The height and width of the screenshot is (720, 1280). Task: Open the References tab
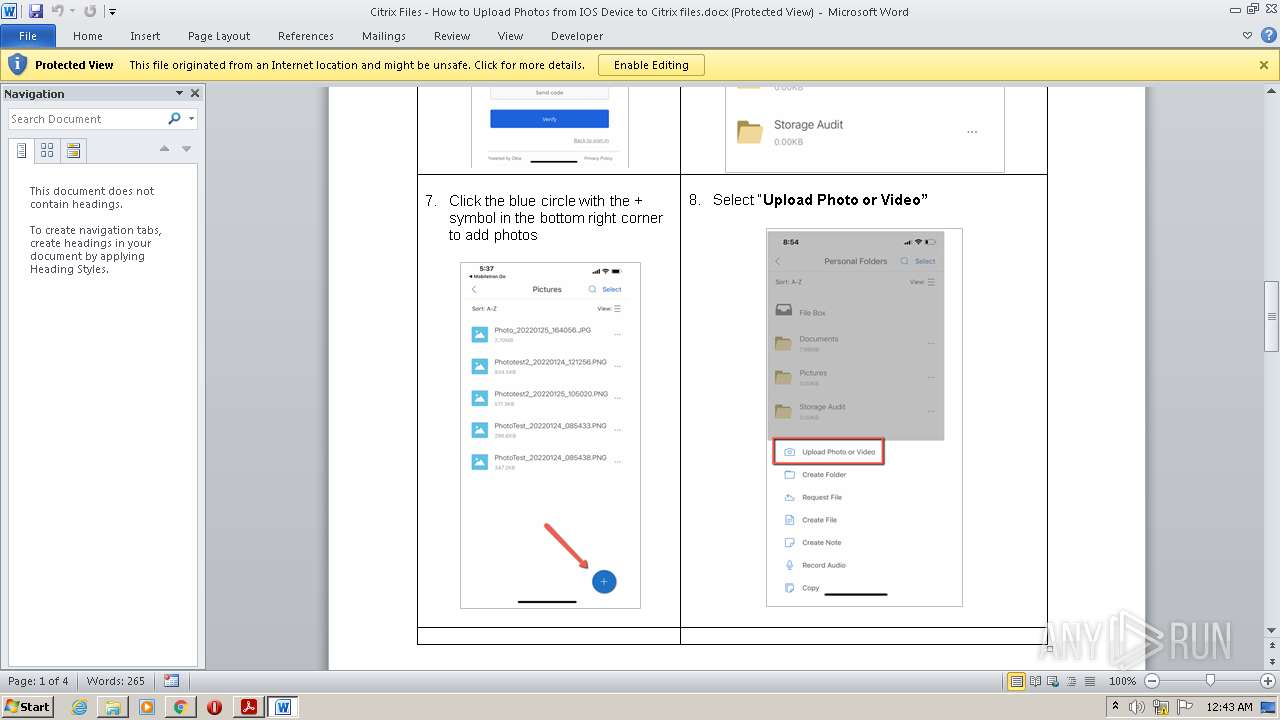306,36
